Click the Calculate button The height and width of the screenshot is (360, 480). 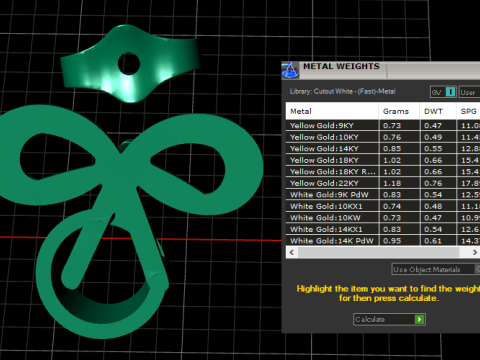tap(389, 319)
